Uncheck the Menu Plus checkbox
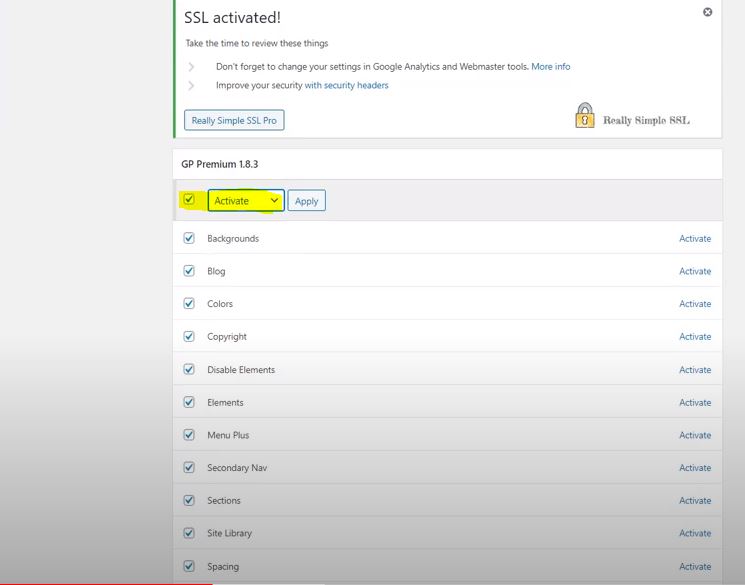This screenshot has width=745, height=585. point(189,435)
